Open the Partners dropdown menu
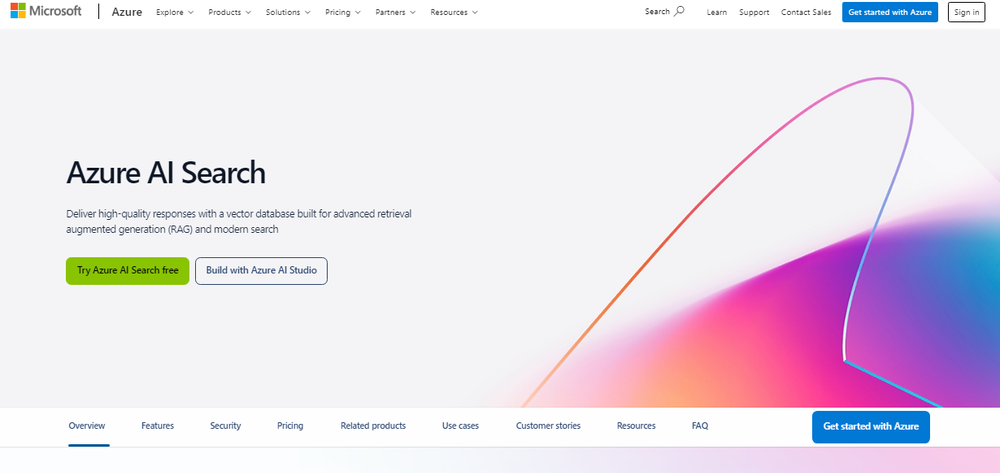 (x=395, y=12)
